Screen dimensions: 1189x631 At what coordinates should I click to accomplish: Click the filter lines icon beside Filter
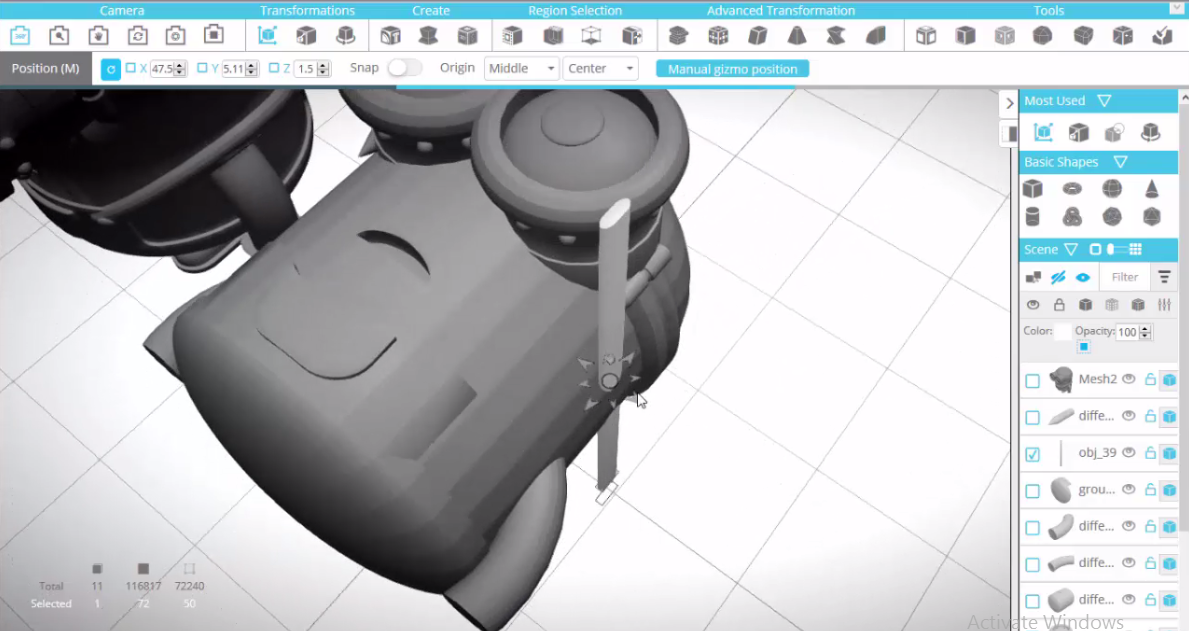pos(1164,277)
